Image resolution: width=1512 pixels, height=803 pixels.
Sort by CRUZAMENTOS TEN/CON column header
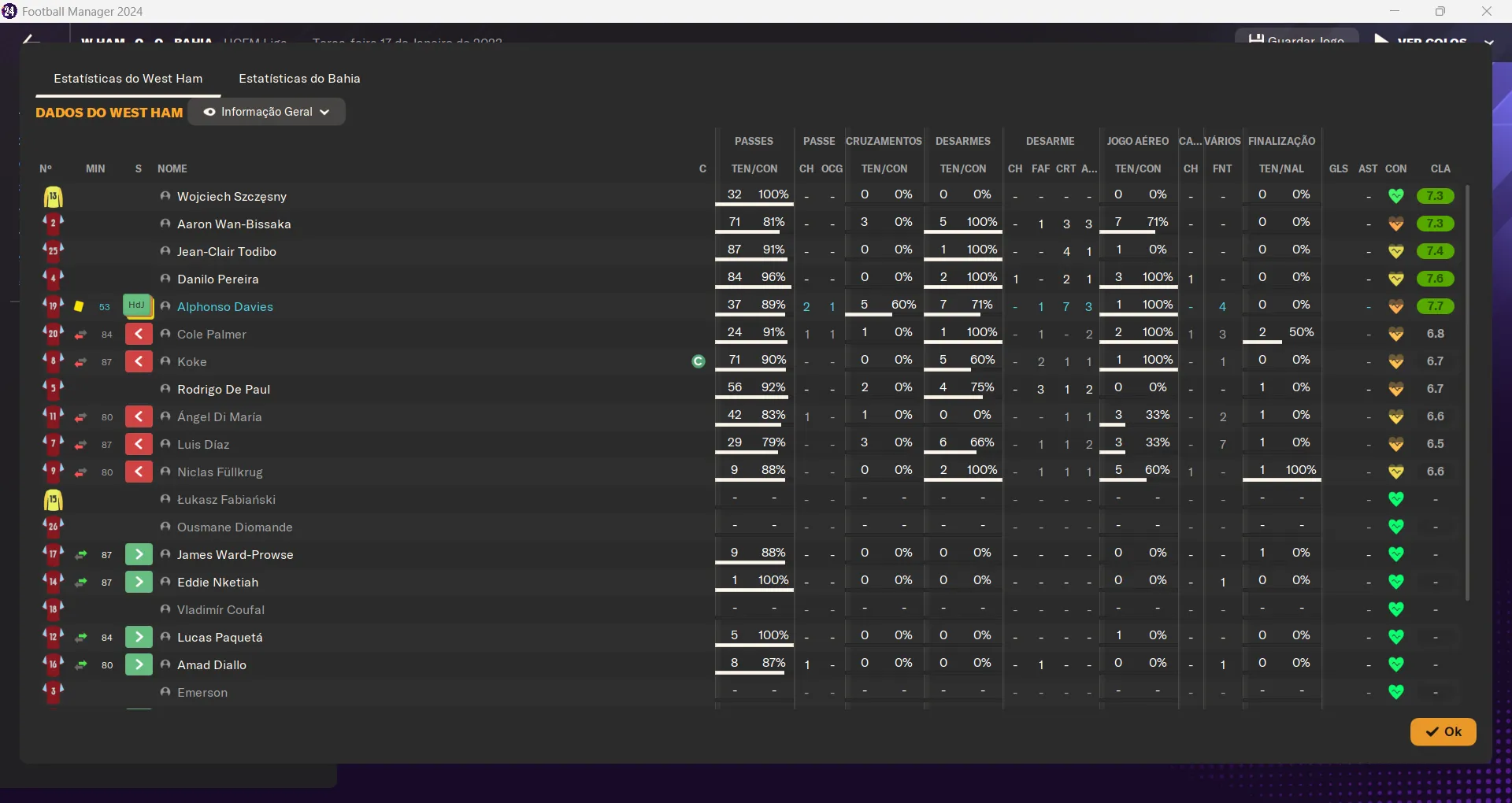click(884, 168)
